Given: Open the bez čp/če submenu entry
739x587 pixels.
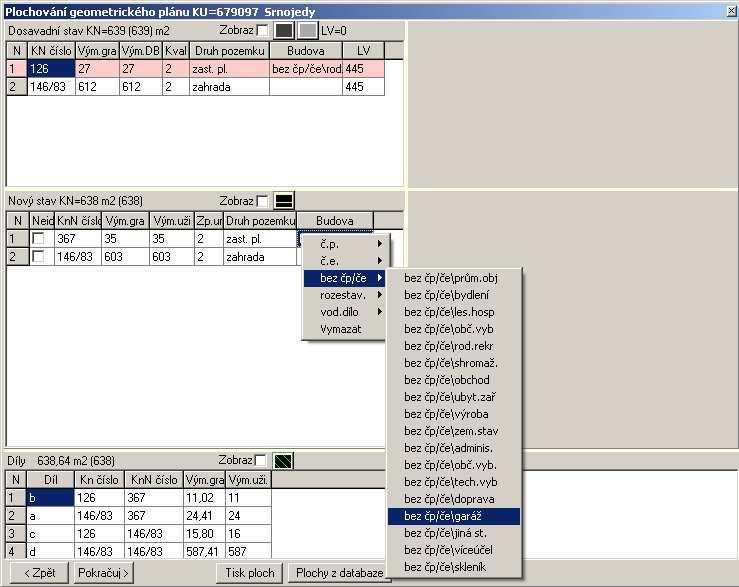Looking at the screenshot, I should pyautogui.click(x=345, y=278).
